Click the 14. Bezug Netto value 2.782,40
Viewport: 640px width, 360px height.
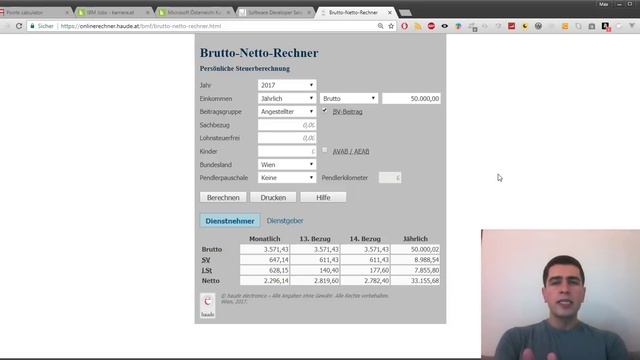[x=365, y=281]
